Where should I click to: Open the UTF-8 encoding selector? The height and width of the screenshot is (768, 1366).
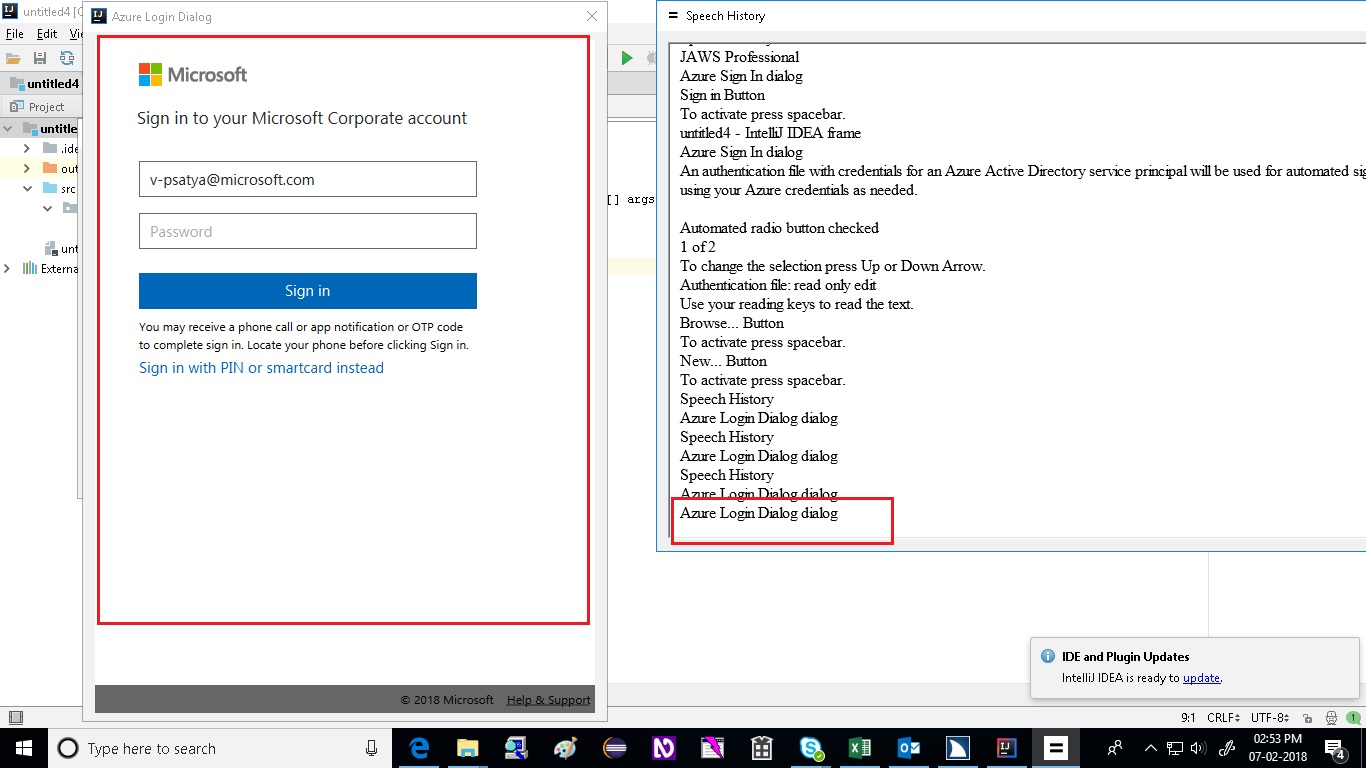click(x=1271, y=717)
